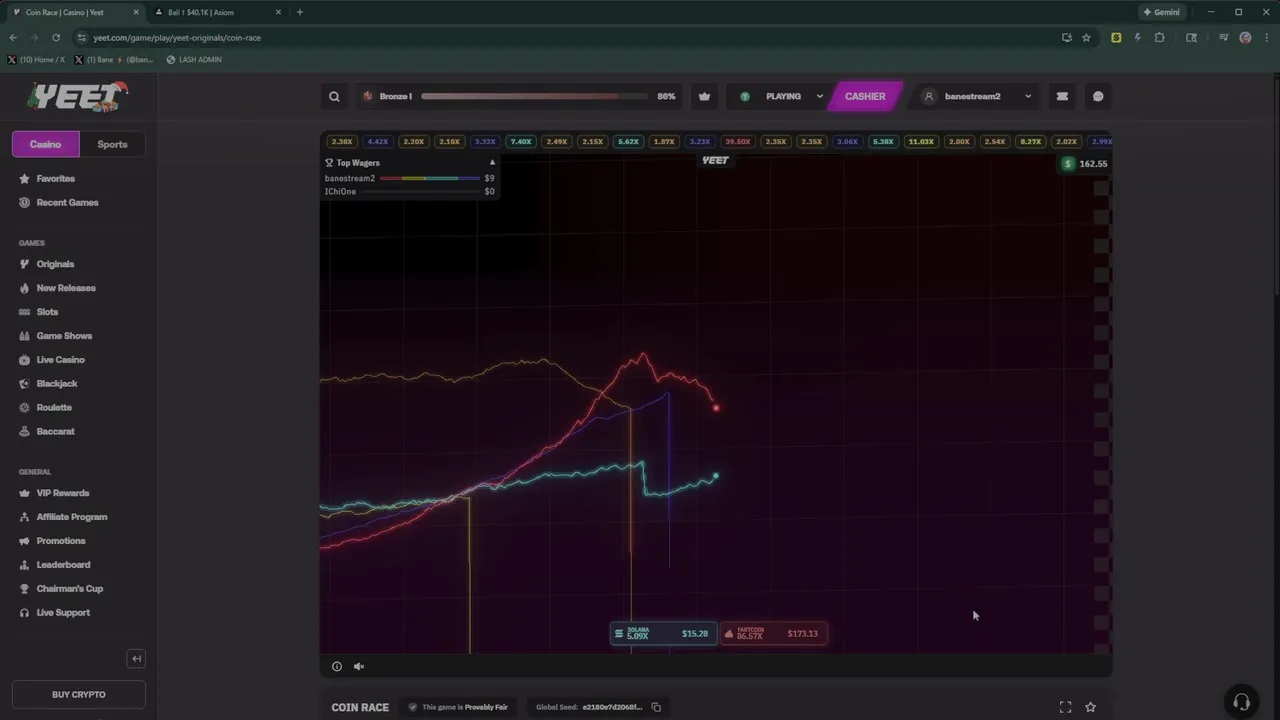Click the Yeet logo

(78, 96)
